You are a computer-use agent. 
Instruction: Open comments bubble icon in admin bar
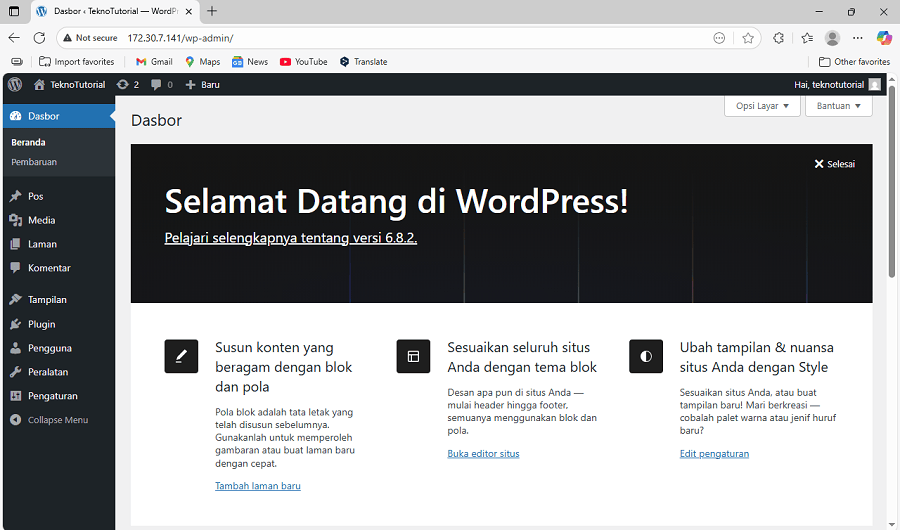[x=156, y=84]
